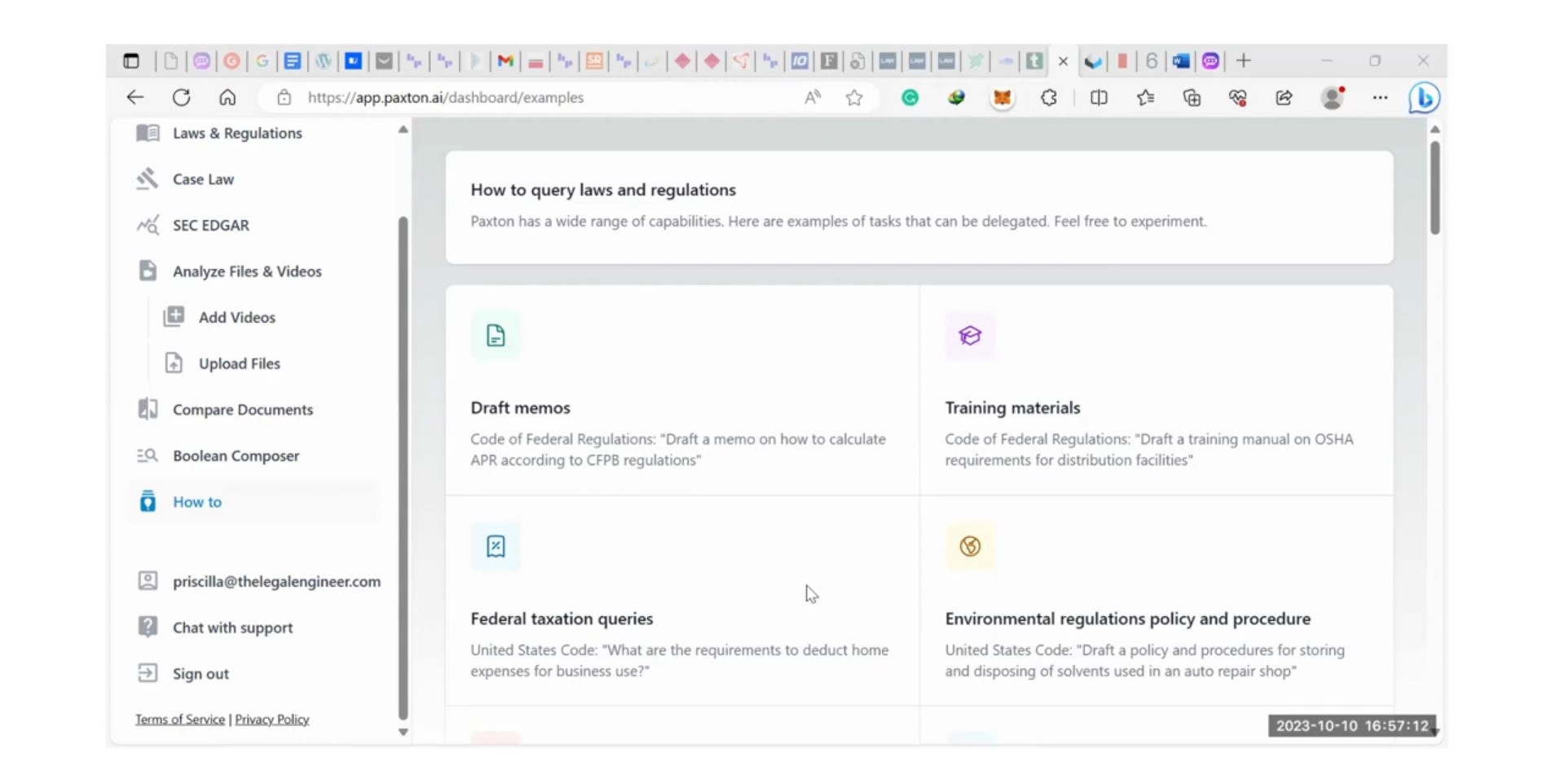Image resolution: width=1556 pixels, height=784 pixels.
Task: Open the Training materials example card
Action: (x=1157, y=390)
